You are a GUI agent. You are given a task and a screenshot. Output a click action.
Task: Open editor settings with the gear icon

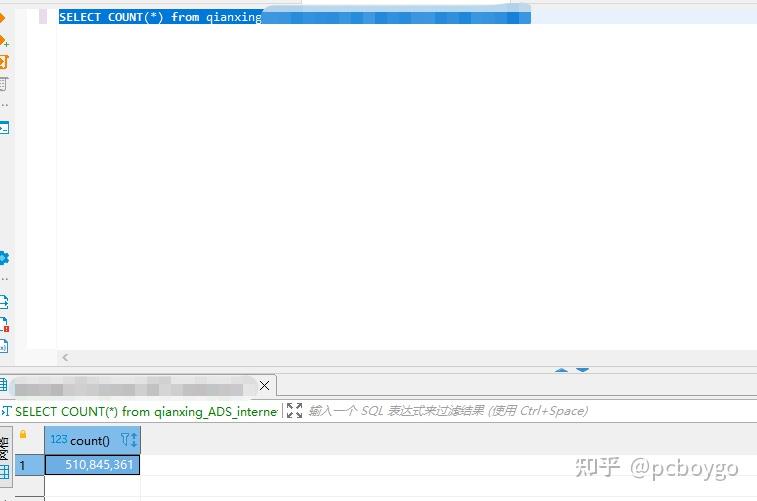pyautogui.click(x=4, y=258)
